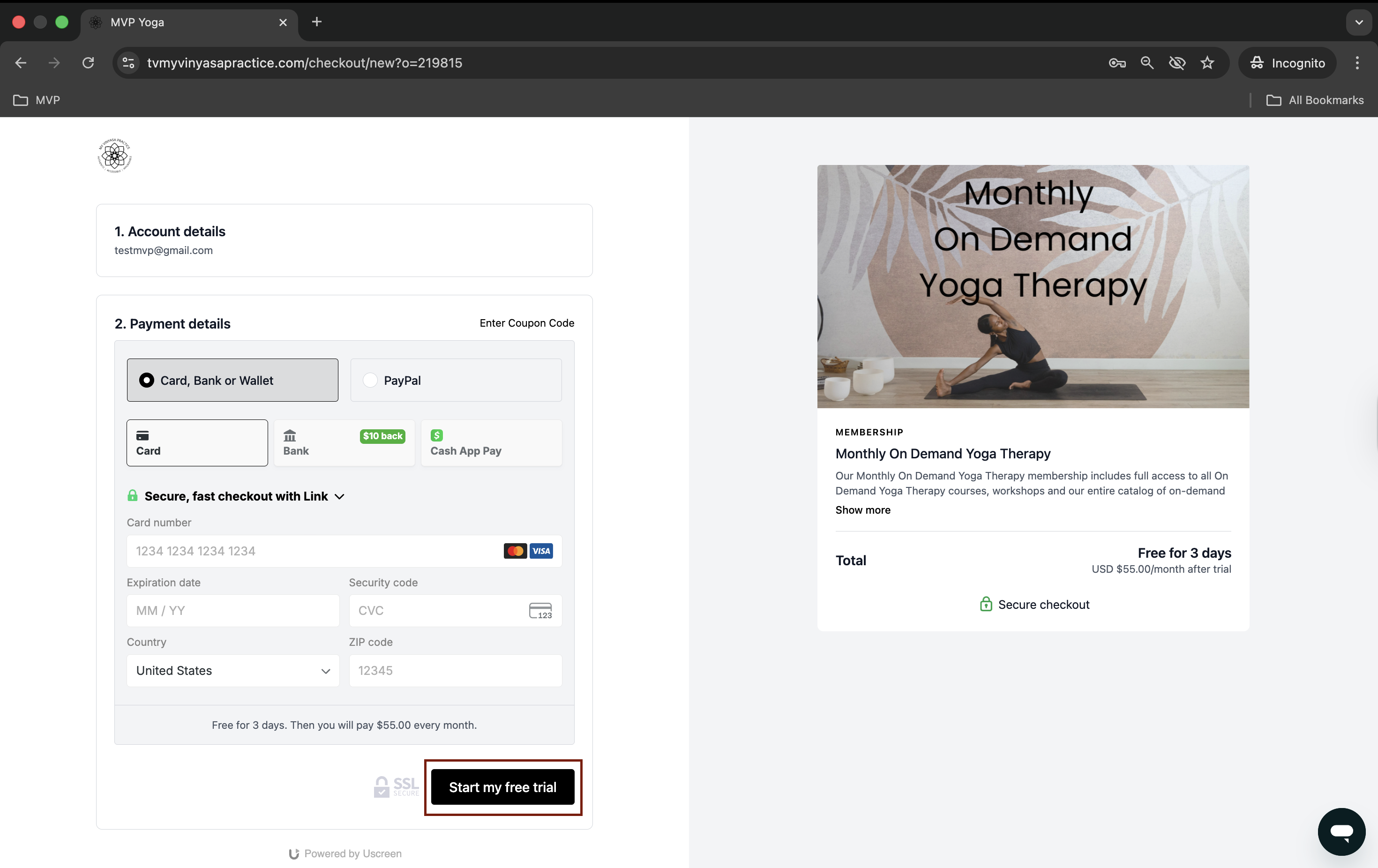Open the Incognito profile indicator

[1288, 63]
